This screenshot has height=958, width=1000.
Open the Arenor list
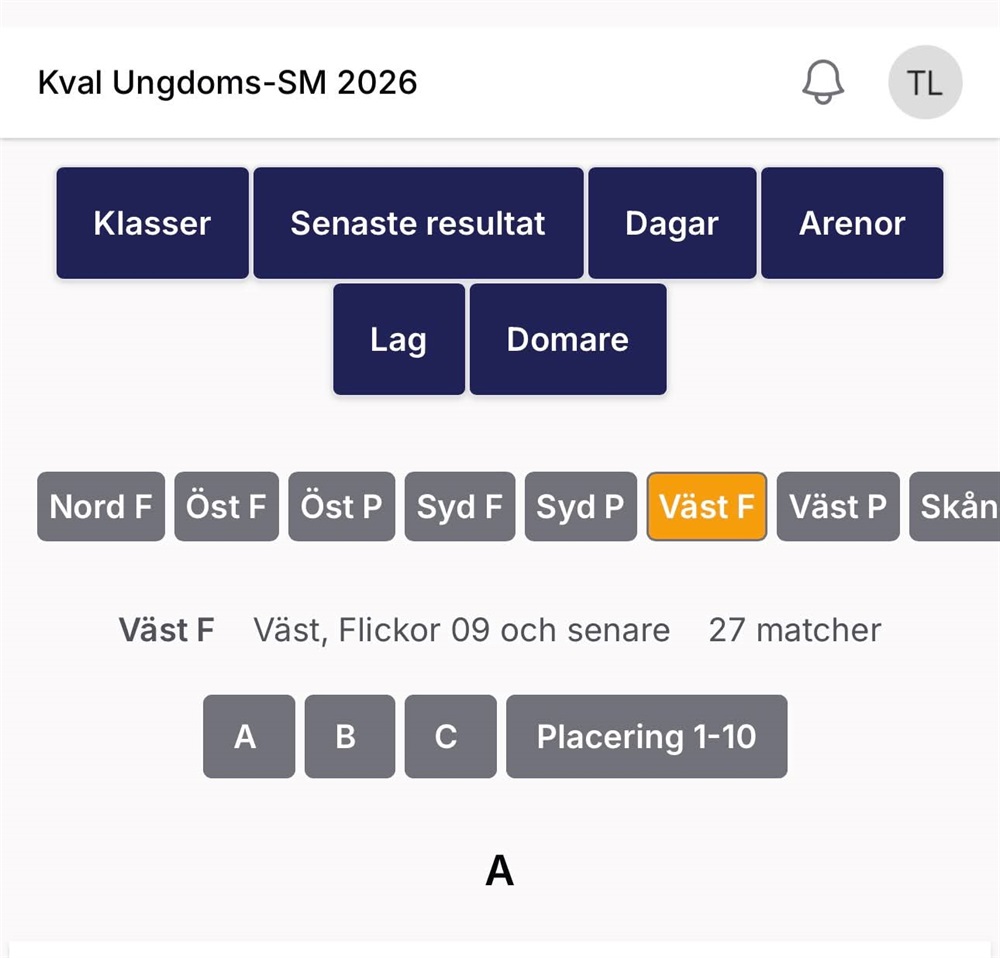(852, 223)
